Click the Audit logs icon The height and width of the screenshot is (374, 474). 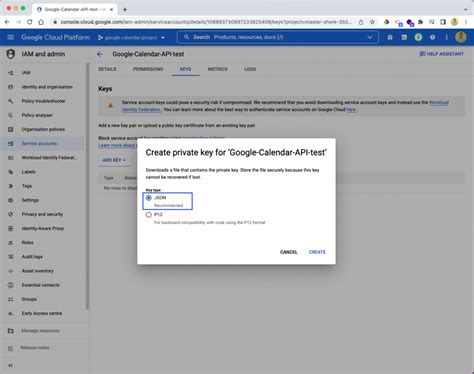(11, 257)
